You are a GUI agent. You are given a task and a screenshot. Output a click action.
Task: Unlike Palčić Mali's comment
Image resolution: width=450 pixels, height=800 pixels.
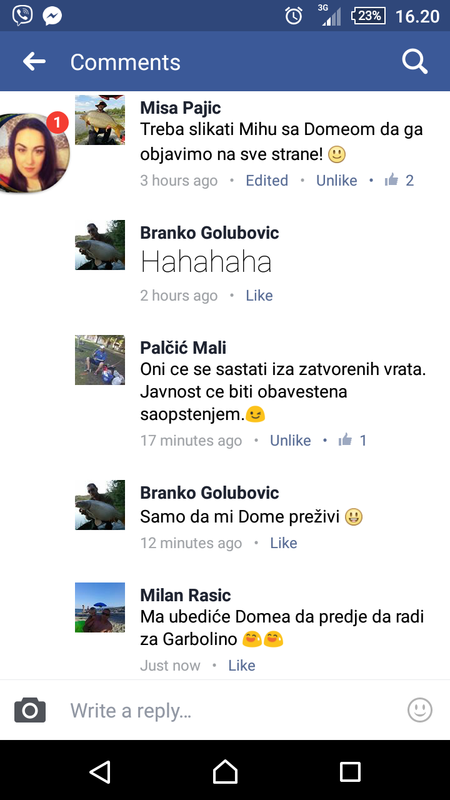tap(290, 441)
